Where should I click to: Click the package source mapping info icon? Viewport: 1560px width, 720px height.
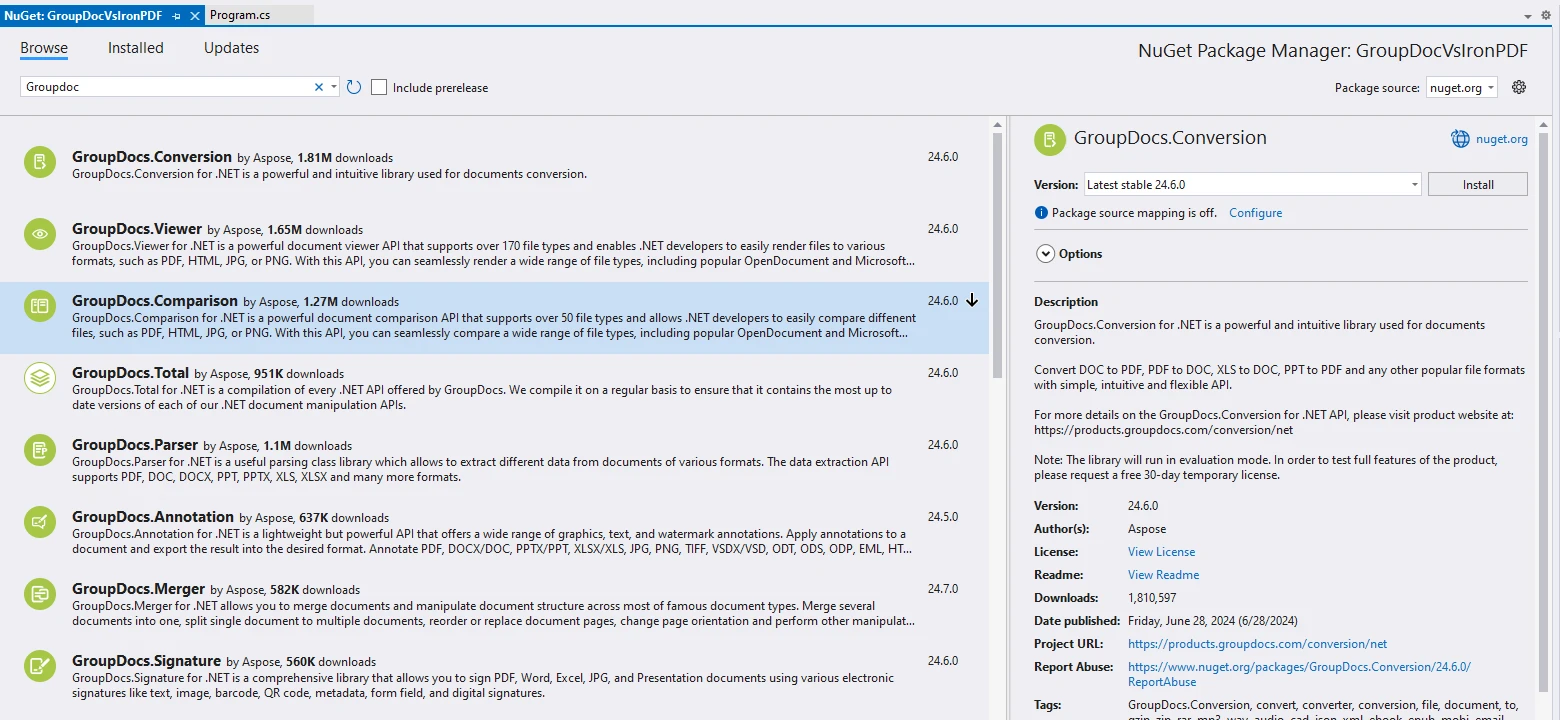[x=1041, y=213]
